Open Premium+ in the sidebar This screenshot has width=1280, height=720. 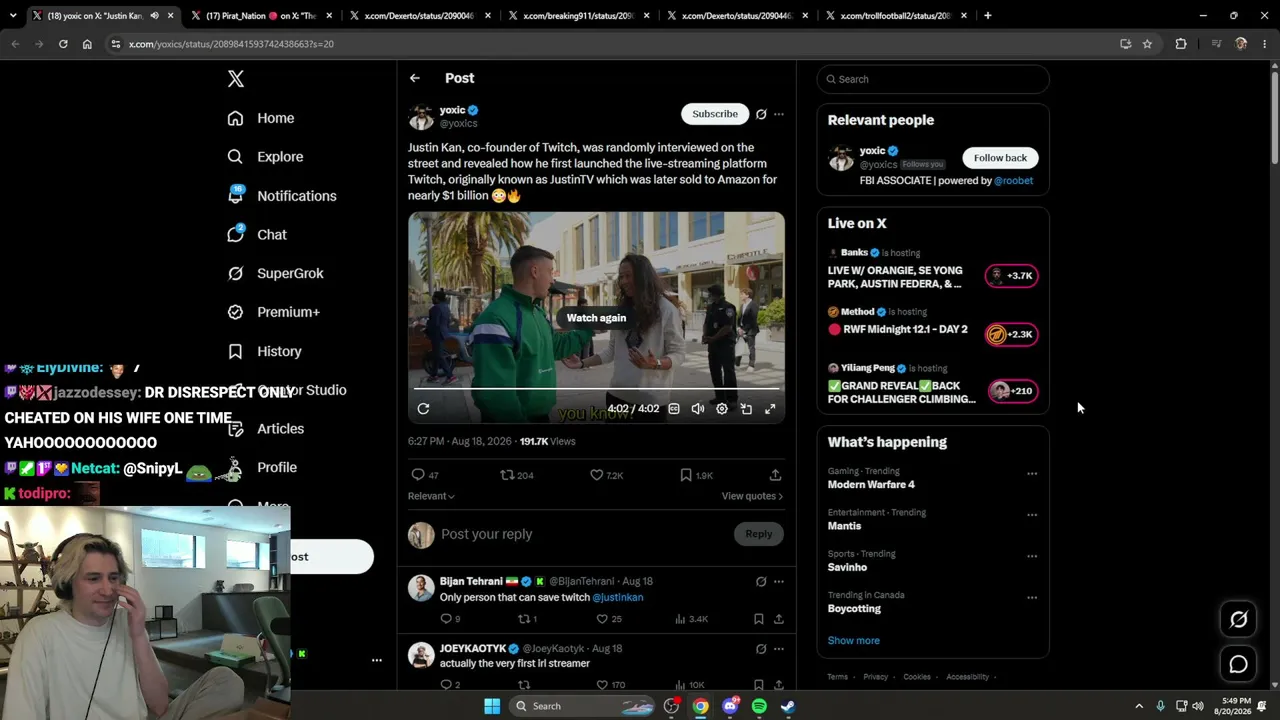point(274,312)
